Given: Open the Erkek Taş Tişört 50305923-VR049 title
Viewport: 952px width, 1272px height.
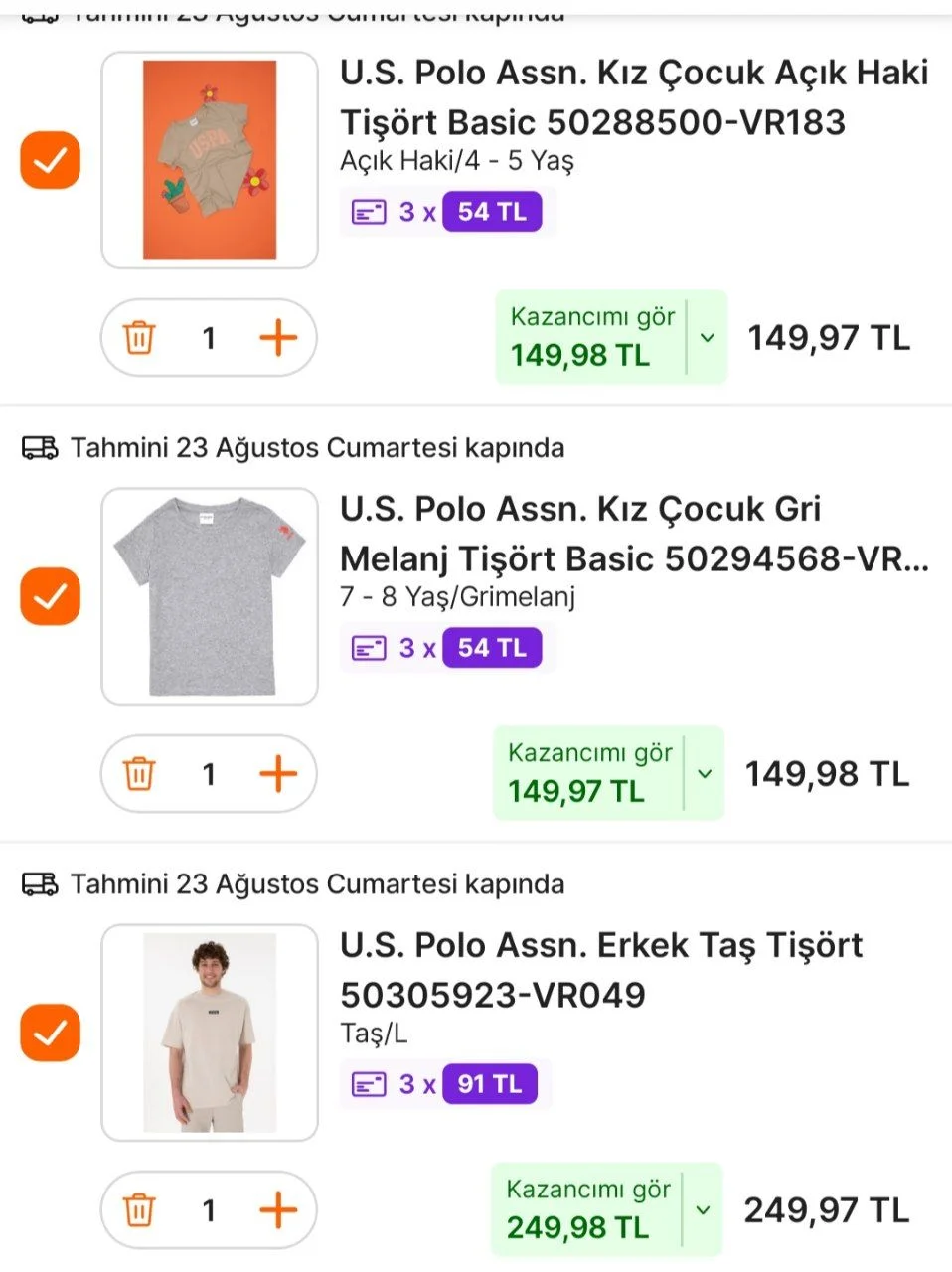Looking at the screenshot, I should (600, 969).
